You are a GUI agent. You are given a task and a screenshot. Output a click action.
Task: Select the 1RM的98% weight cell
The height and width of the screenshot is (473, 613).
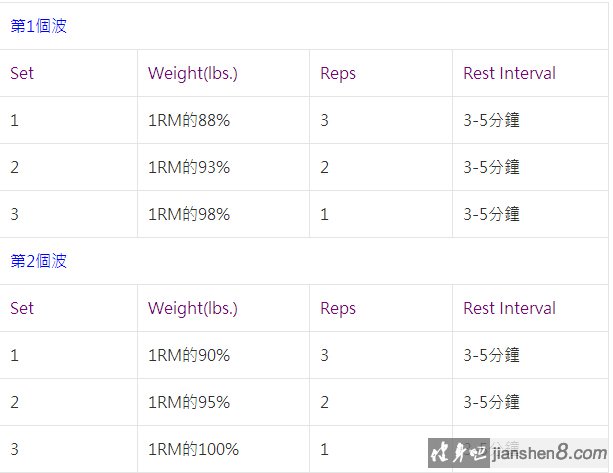pyautogui.click(x=223, y=214)
